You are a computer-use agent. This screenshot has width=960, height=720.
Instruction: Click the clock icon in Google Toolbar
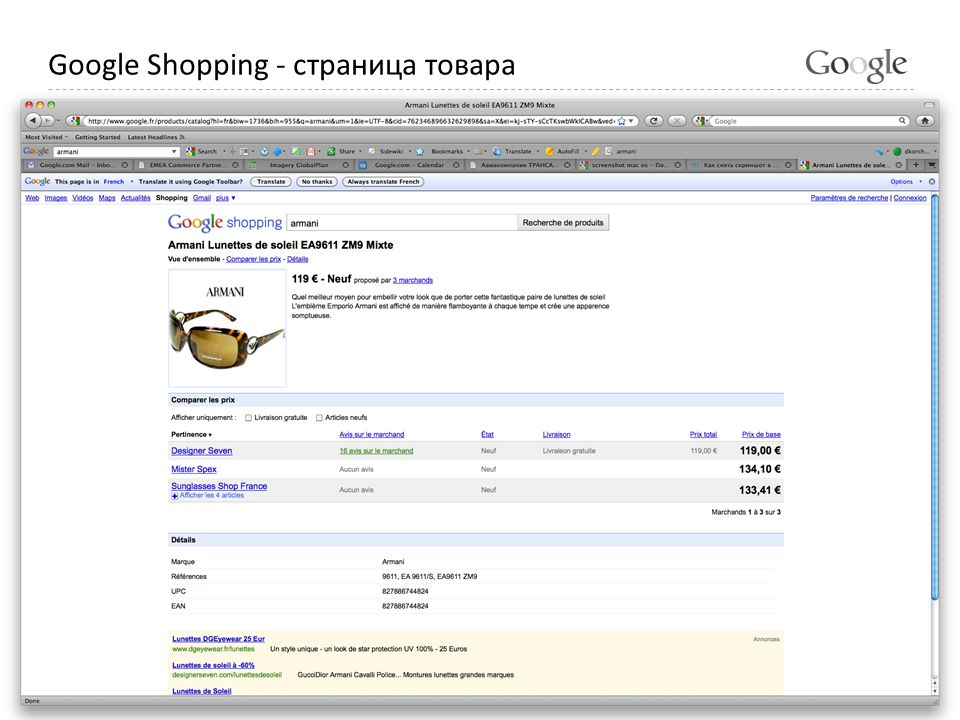[x=264, y=151]
